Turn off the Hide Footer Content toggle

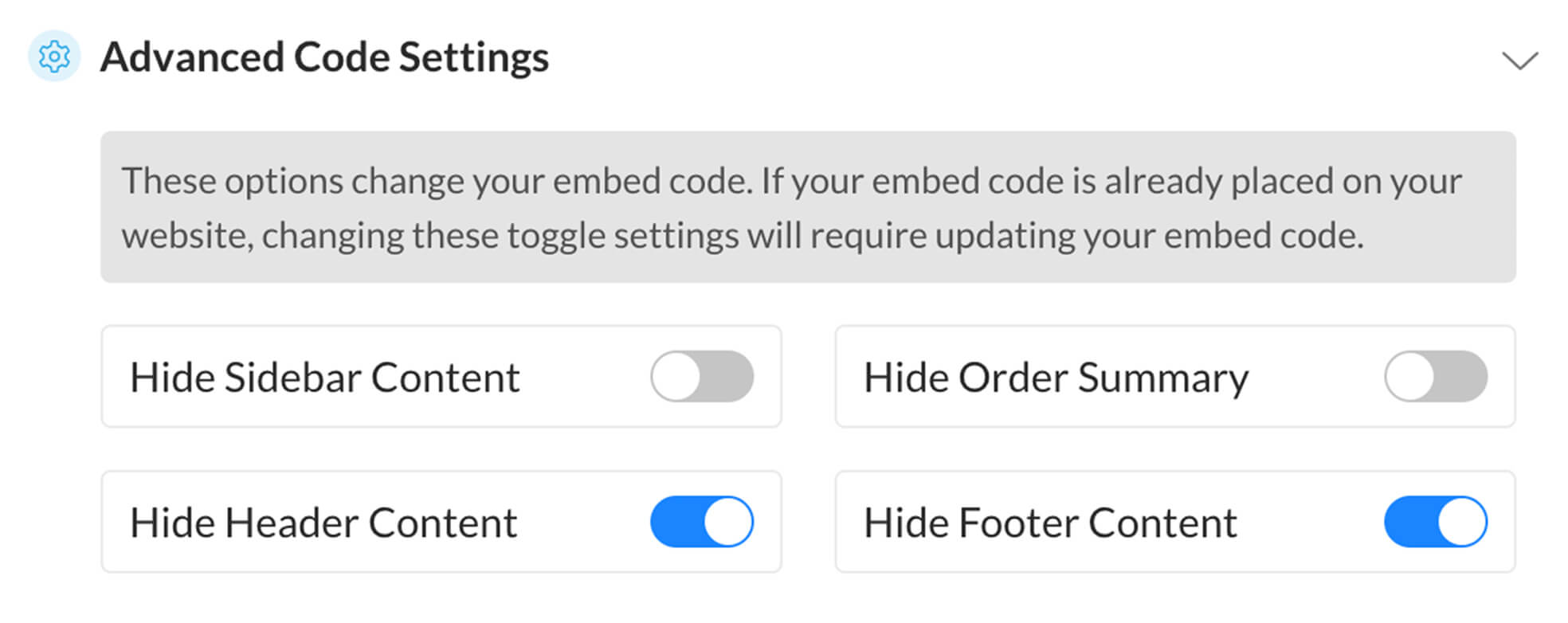1436,522
